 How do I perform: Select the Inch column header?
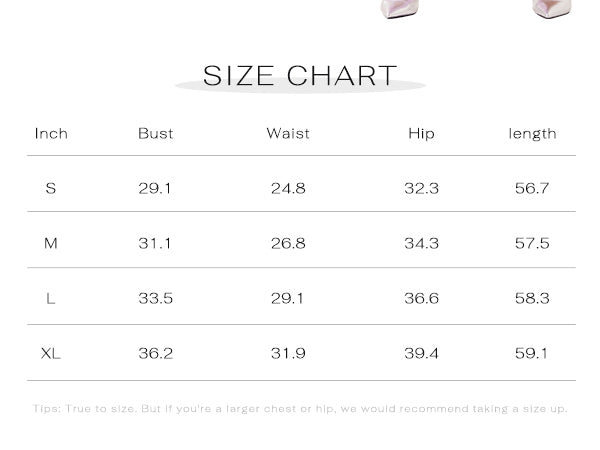[x=51, y=134]
